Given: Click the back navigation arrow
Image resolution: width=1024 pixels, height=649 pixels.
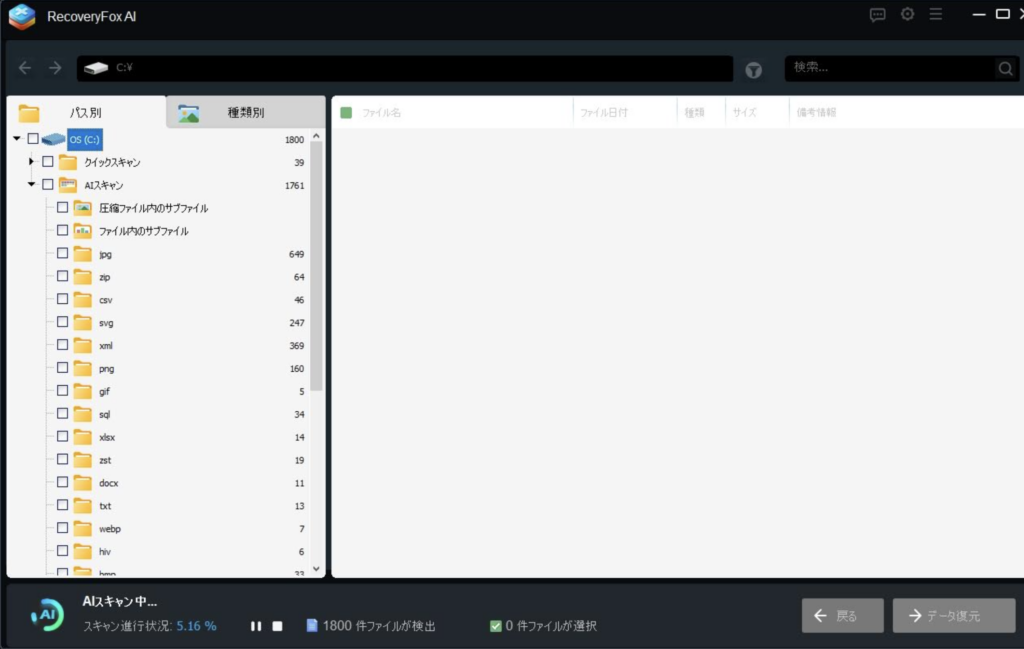Looking at the screenshot, I should coord(25,68).
